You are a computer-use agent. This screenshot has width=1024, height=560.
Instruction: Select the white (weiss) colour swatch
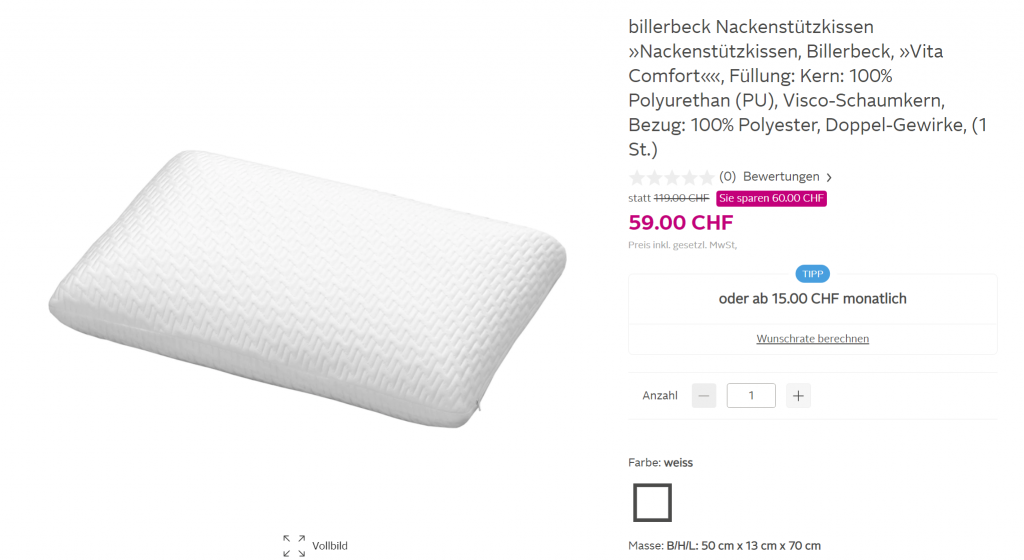pyautogui.click(x=652, y=502)
